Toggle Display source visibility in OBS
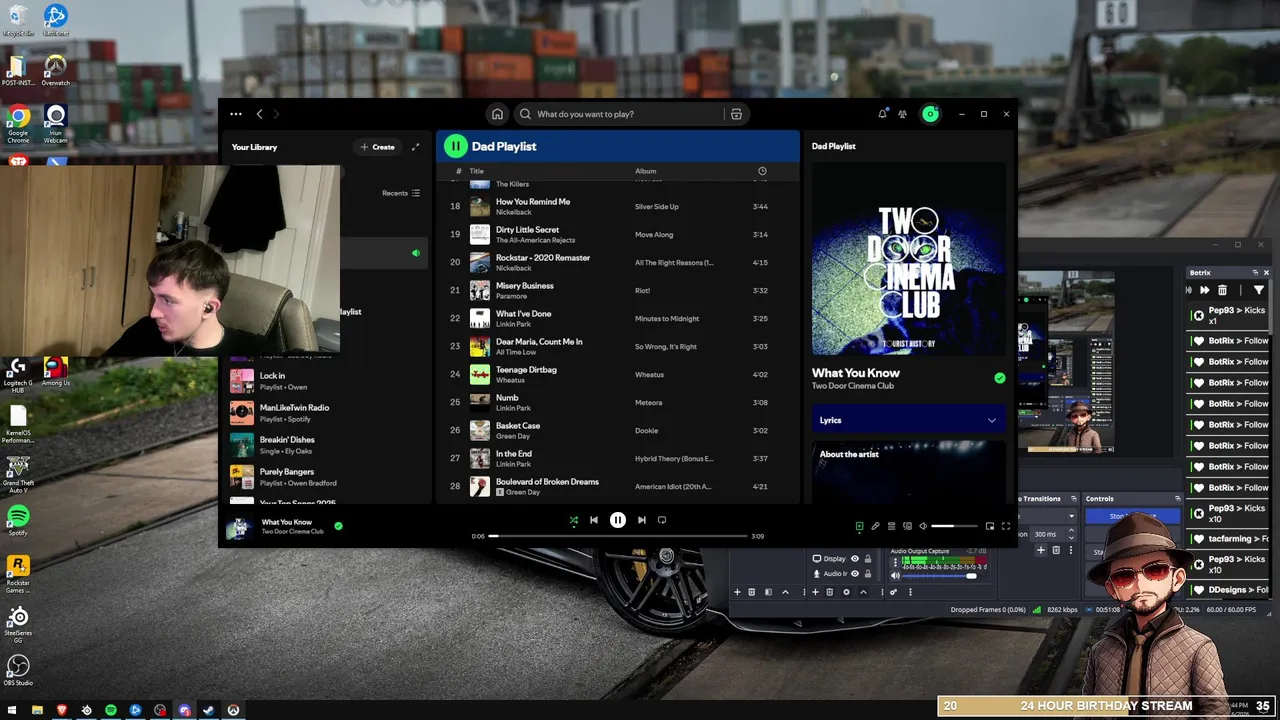1280x720 pixels. pyautogui.click(x=854, y=559)
